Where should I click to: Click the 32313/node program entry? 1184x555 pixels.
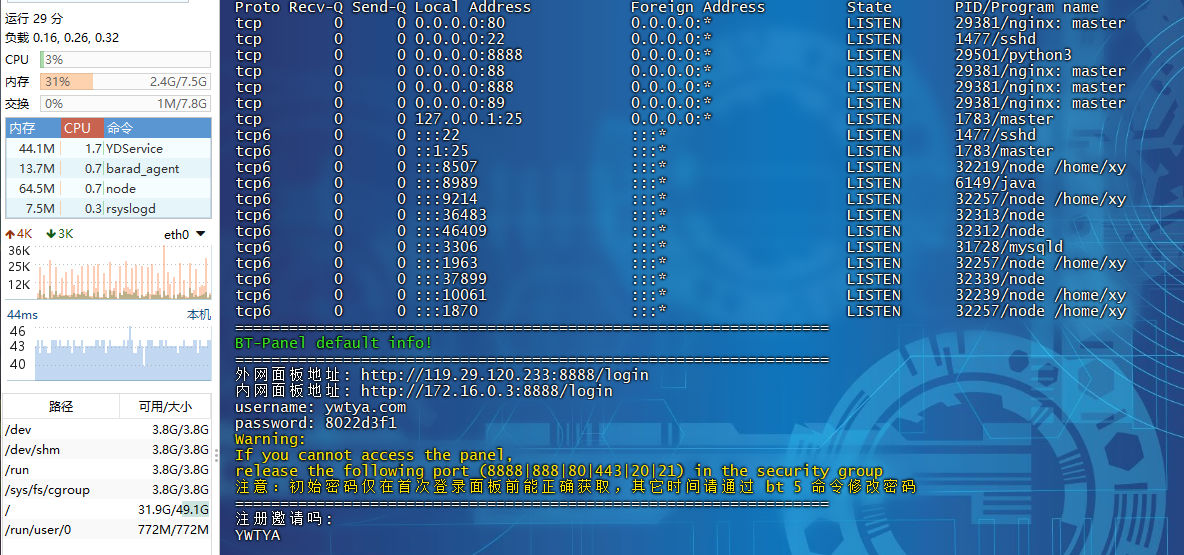click(1000, 215)
